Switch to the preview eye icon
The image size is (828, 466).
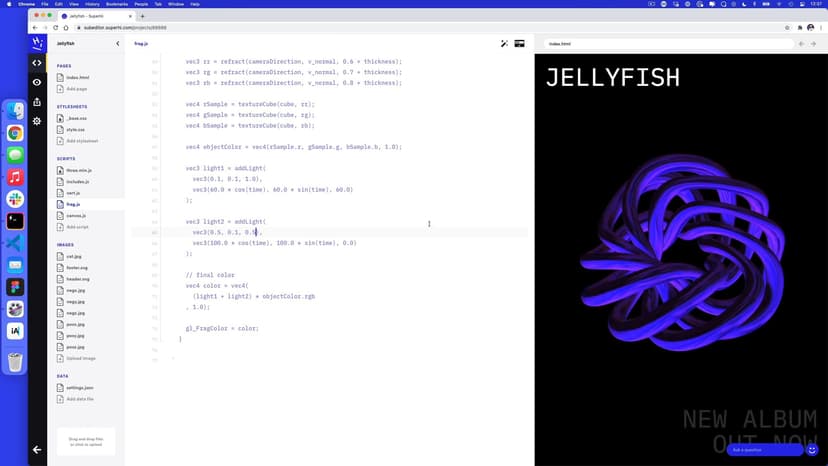[37, 82]
